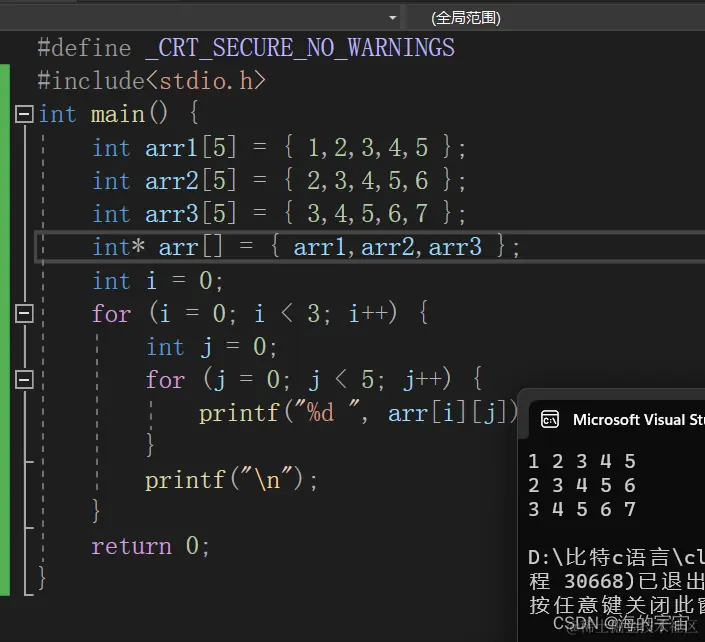Click the #define directive keyword
Image resolution: width=705 pixels, height=642 pixels.
click(84, 48)
